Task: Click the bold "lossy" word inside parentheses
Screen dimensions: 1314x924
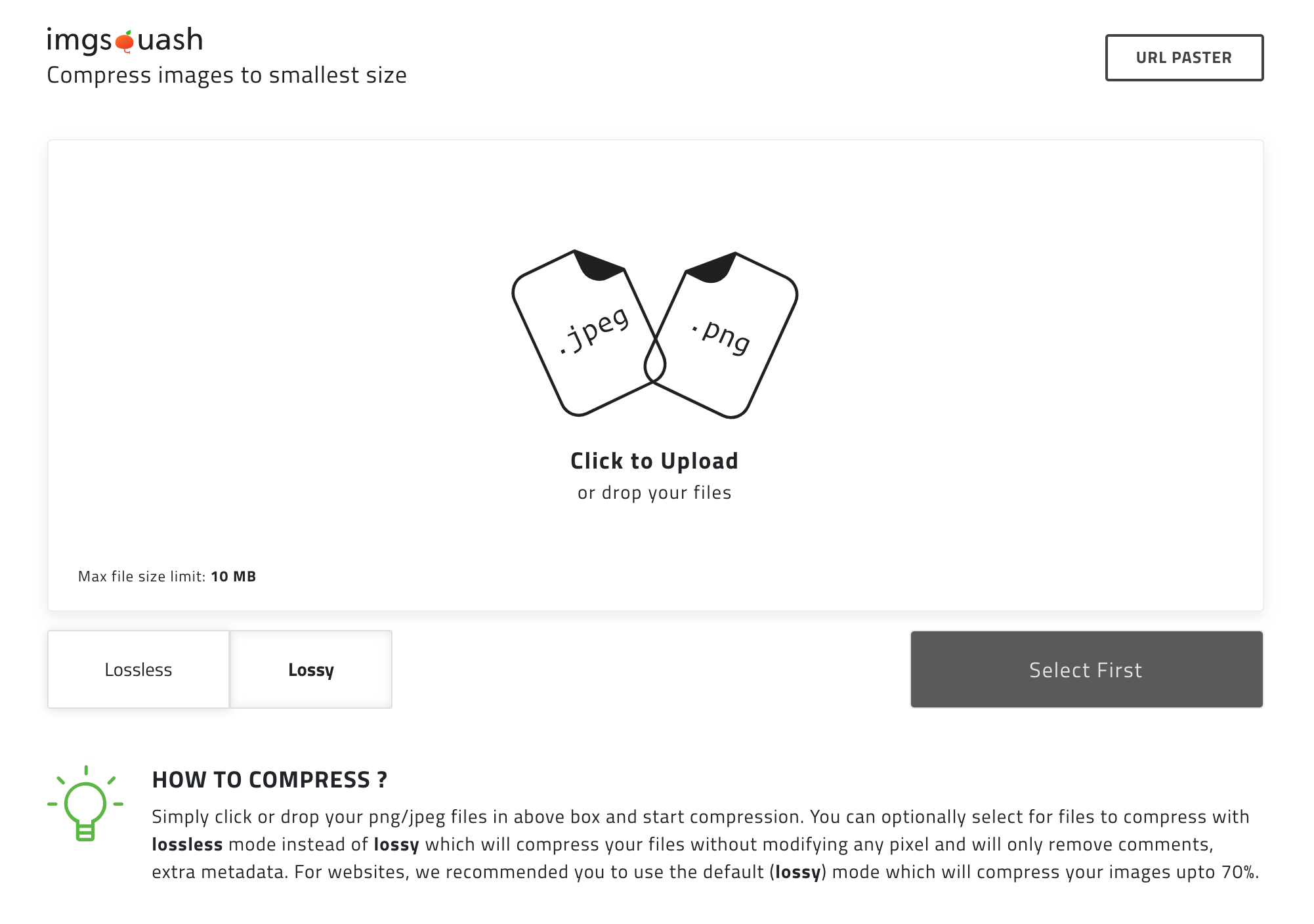Action: [x=798, y=872]
